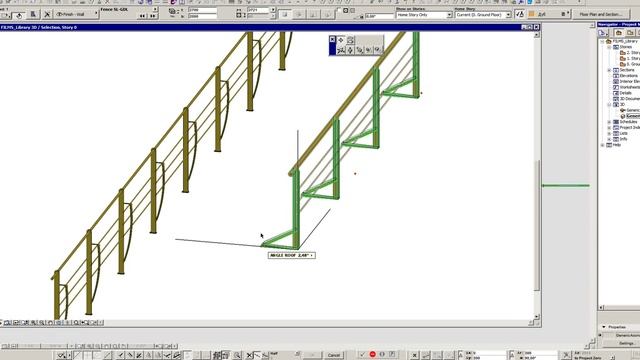
Task: Click the first dimension input field
Action: [202, 10]
